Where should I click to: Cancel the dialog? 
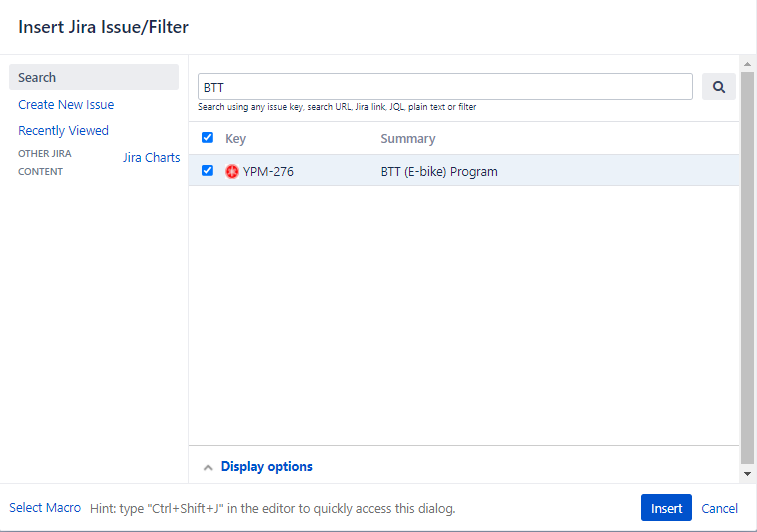719,508
